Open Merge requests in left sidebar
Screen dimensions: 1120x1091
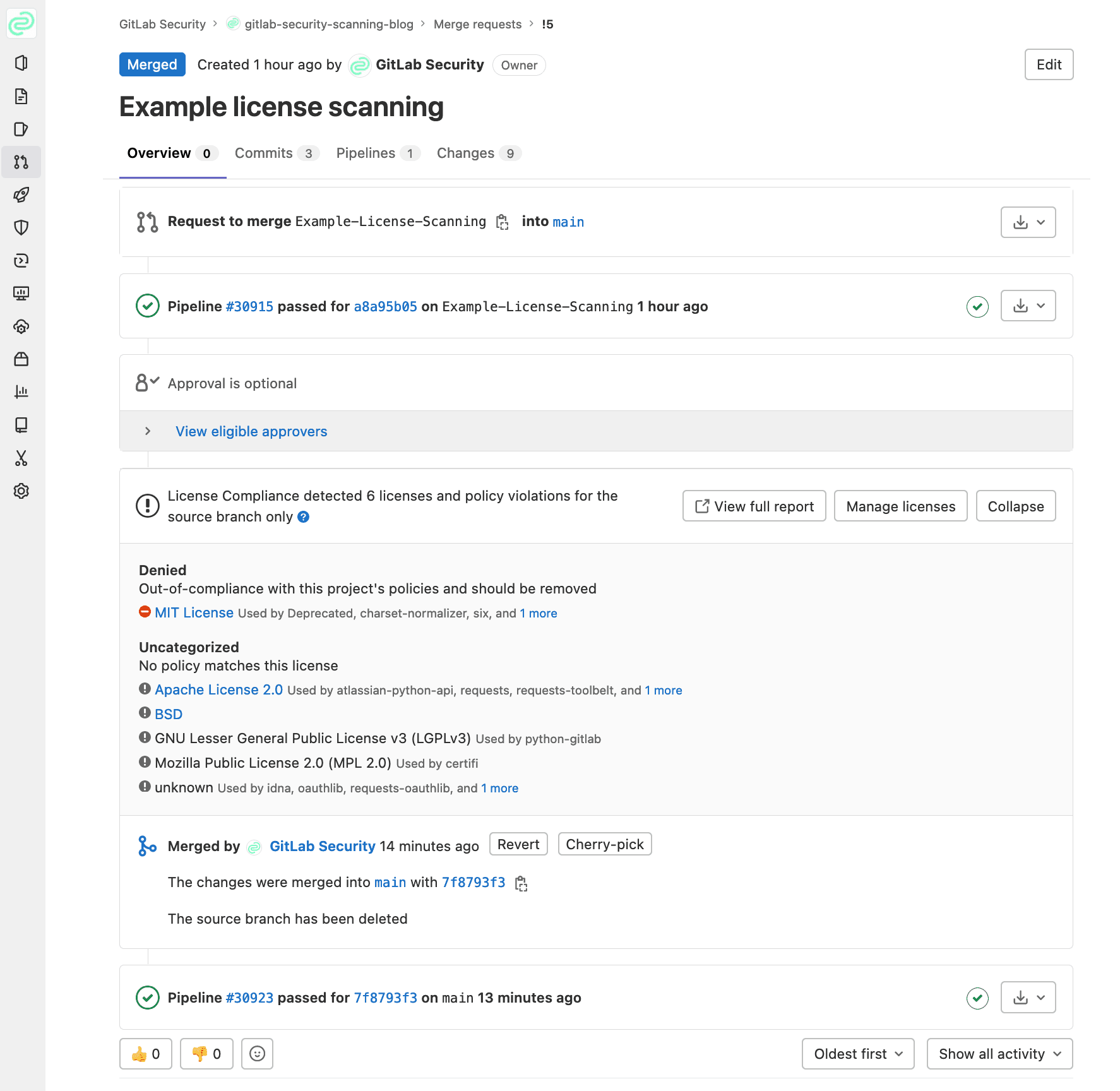[21, 162]
